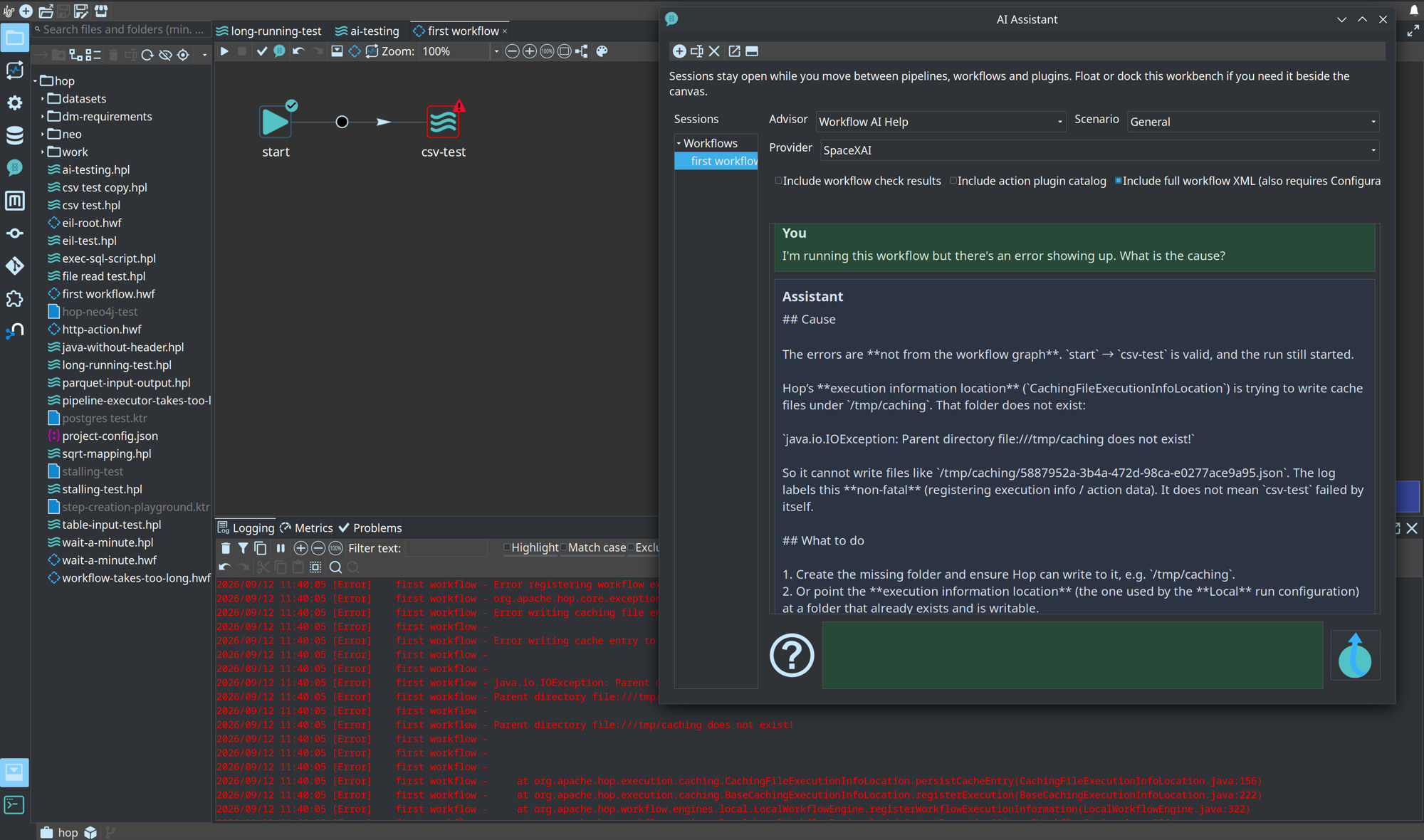Open the Problems tab
The image size is (1424, 840).
pos(370,527)
